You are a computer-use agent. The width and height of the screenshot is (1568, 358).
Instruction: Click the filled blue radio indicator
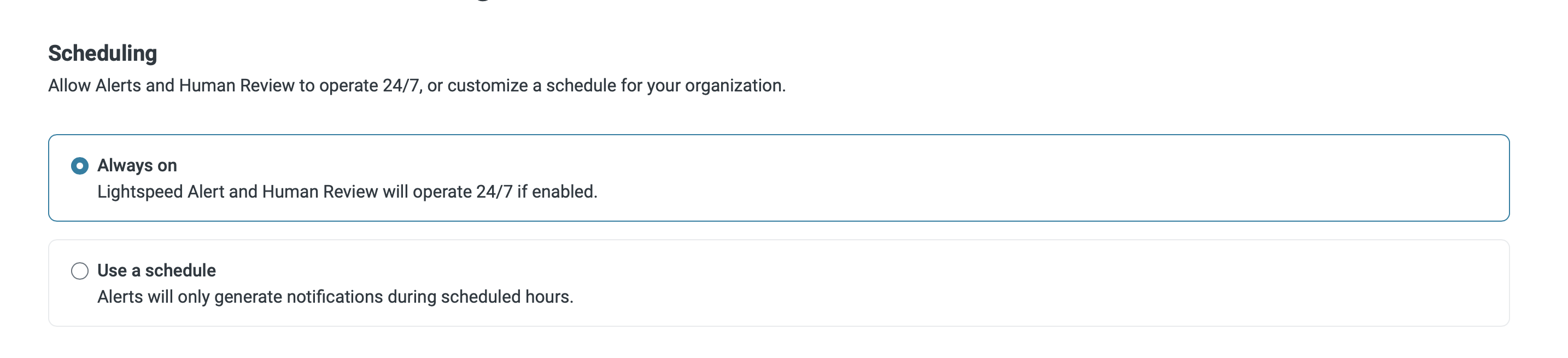[x=80, y=166]
